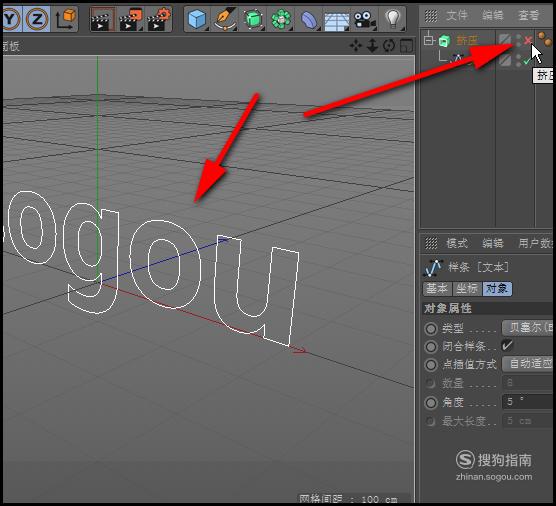Switch to the 对象 tab
The height and width of the screenshot is (506, 556).
pos(497,289)
